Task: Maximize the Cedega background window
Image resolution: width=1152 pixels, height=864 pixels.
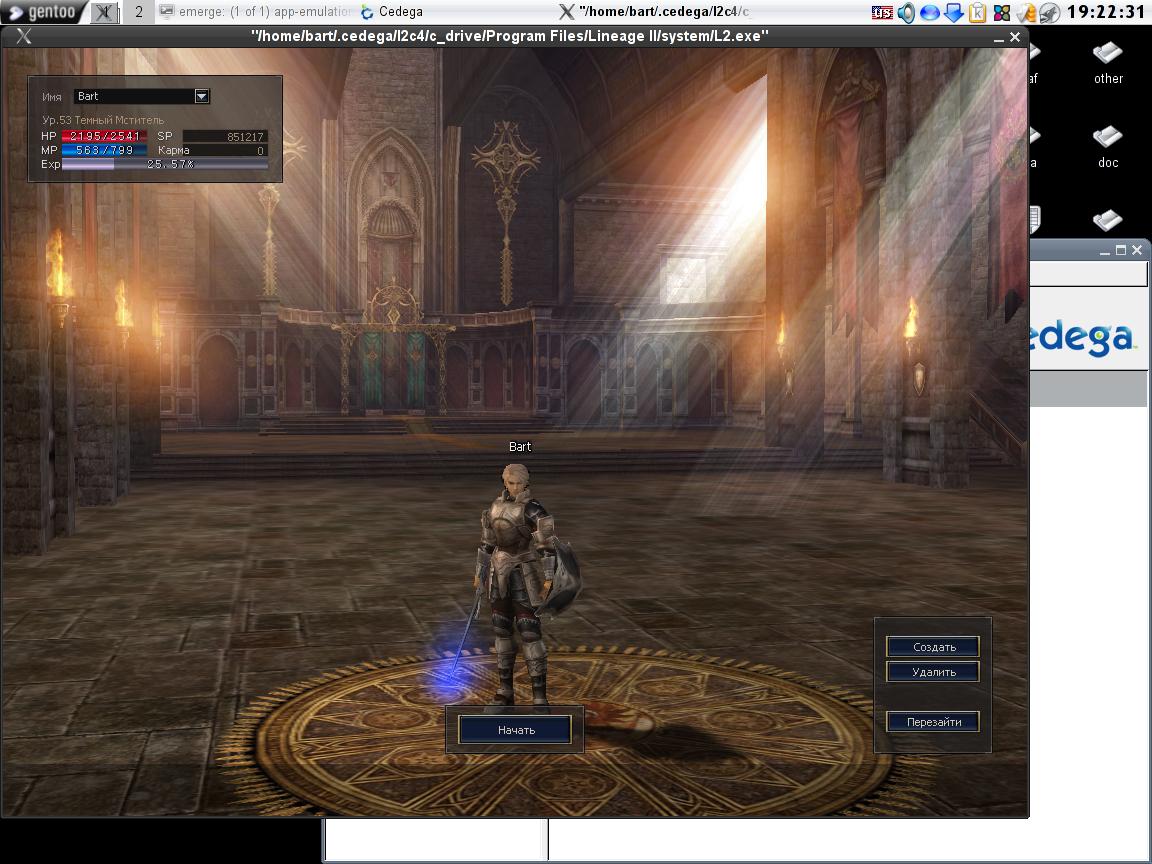Action: pyautogui.click(x=1120, y=250)
